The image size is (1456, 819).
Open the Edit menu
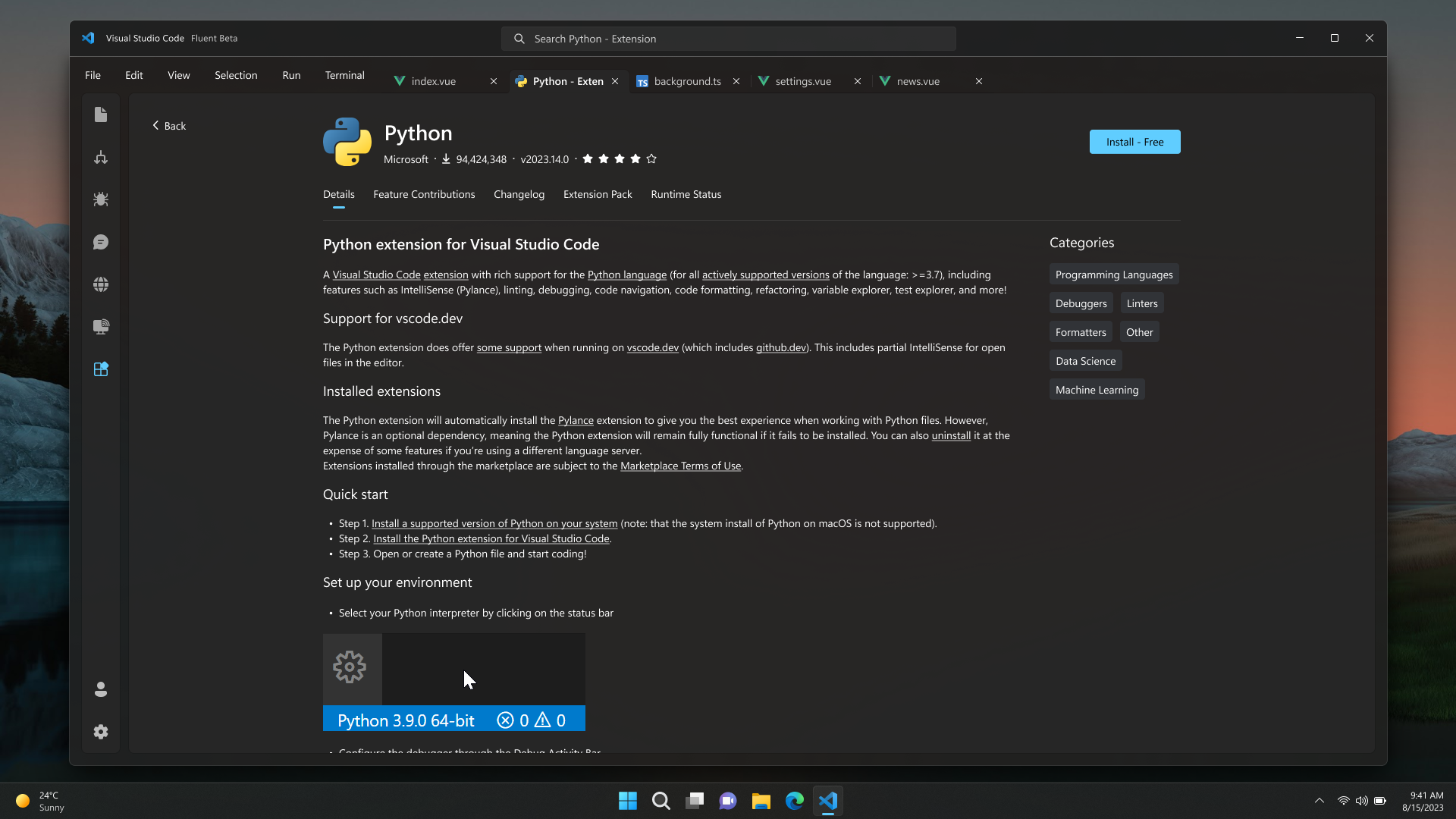tap(134, 75)
